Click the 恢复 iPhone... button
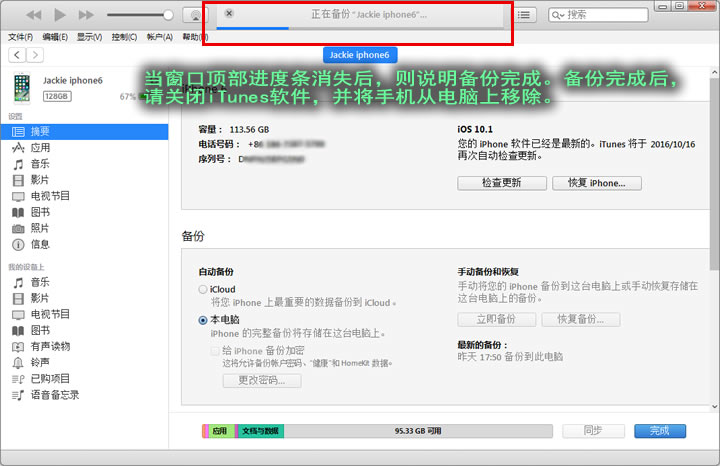This screenshot has width=720, height=466. pos(596,183)
